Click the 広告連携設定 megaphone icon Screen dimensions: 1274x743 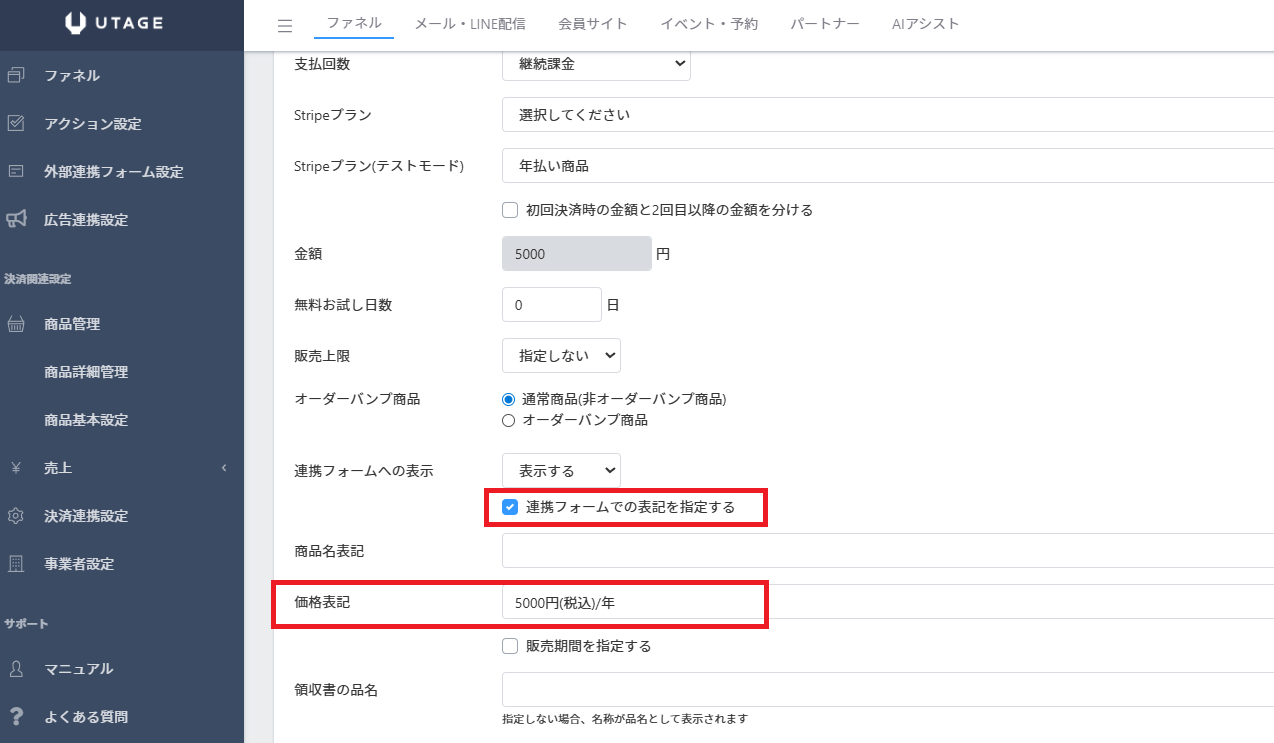point(16,219)
